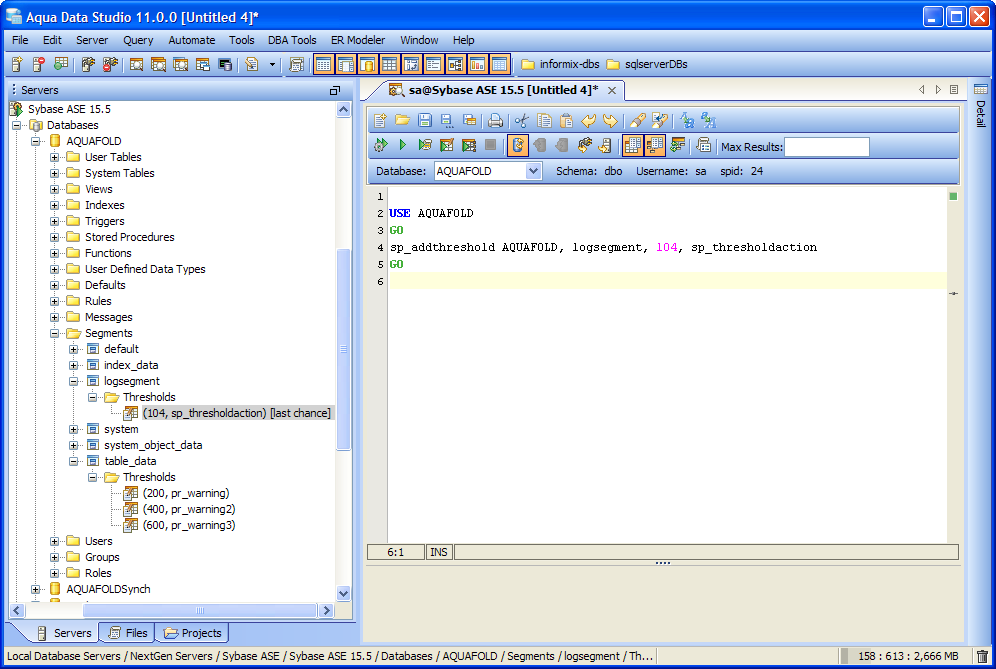Toggle the first highlighted layout button in main toolbar
The width and height of the screenshot is (996, 669).
click(323, 64)
